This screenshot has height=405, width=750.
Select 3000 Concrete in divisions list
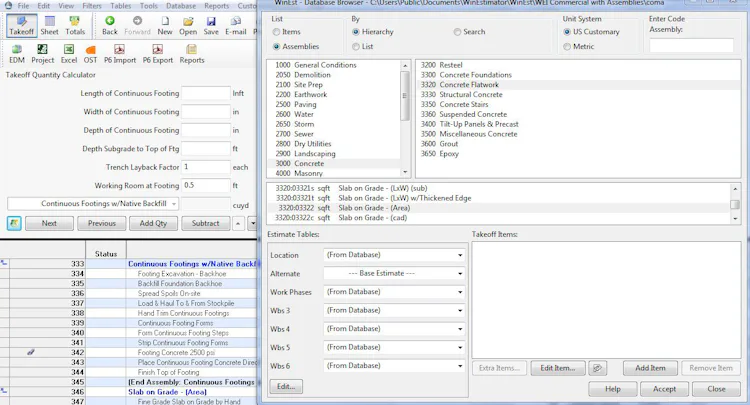[x=333, y=164]
